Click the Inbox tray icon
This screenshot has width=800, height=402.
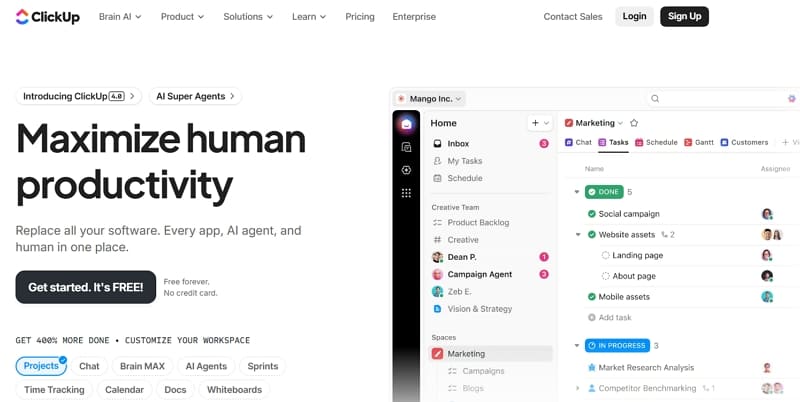click(x=437, y=144)
